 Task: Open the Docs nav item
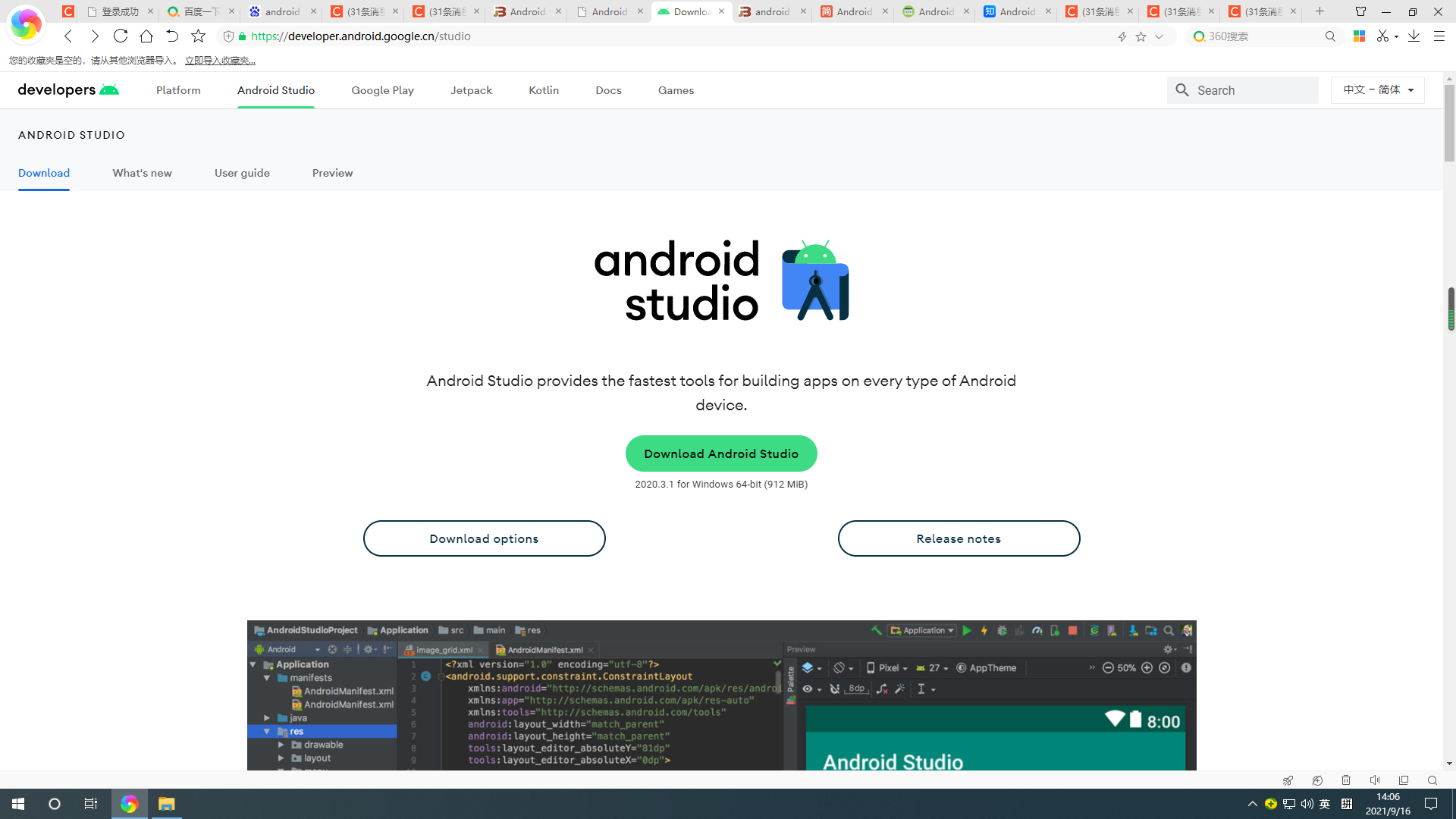point(608,90)
